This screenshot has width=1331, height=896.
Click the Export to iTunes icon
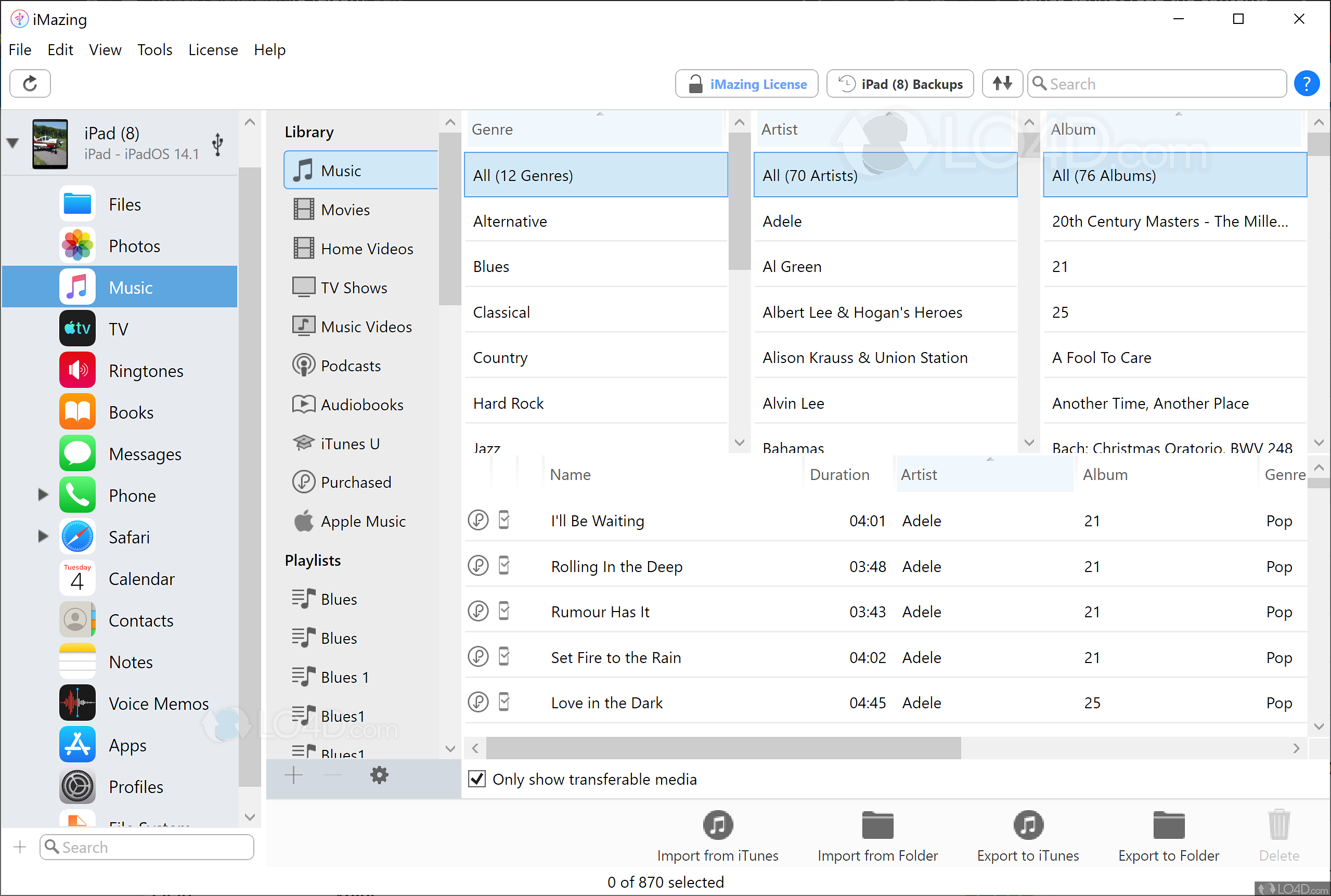click(x=1028, y=825)
